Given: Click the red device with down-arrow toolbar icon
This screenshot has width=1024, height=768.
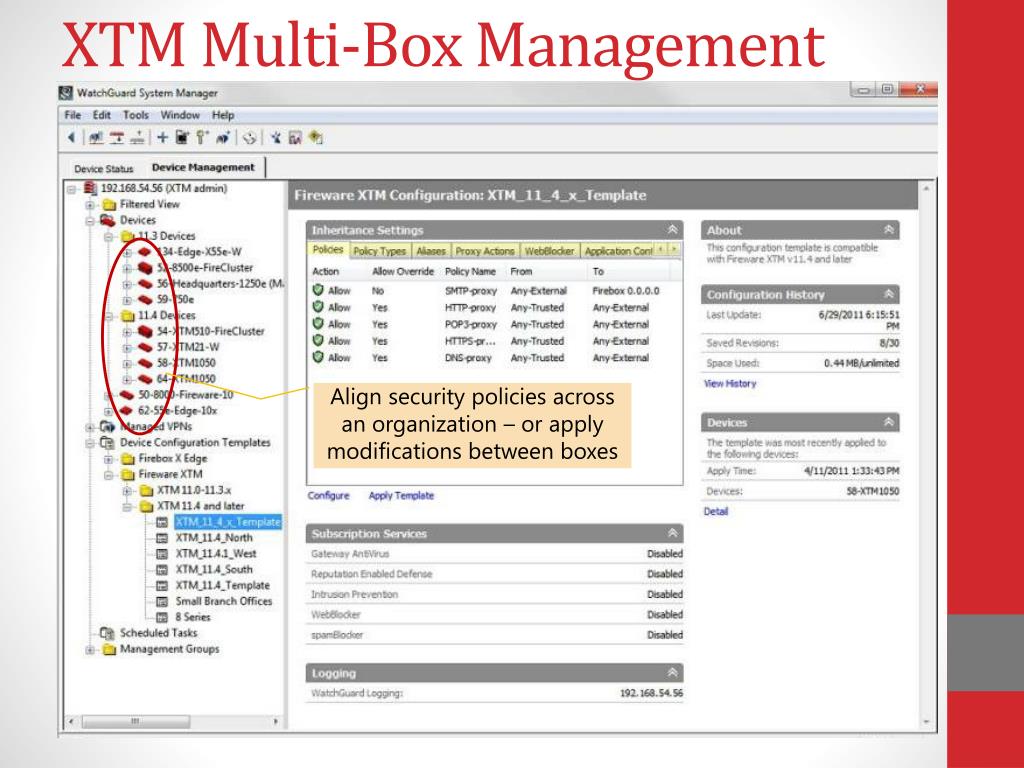Looking at the screenshot, I should click(117, 138).
